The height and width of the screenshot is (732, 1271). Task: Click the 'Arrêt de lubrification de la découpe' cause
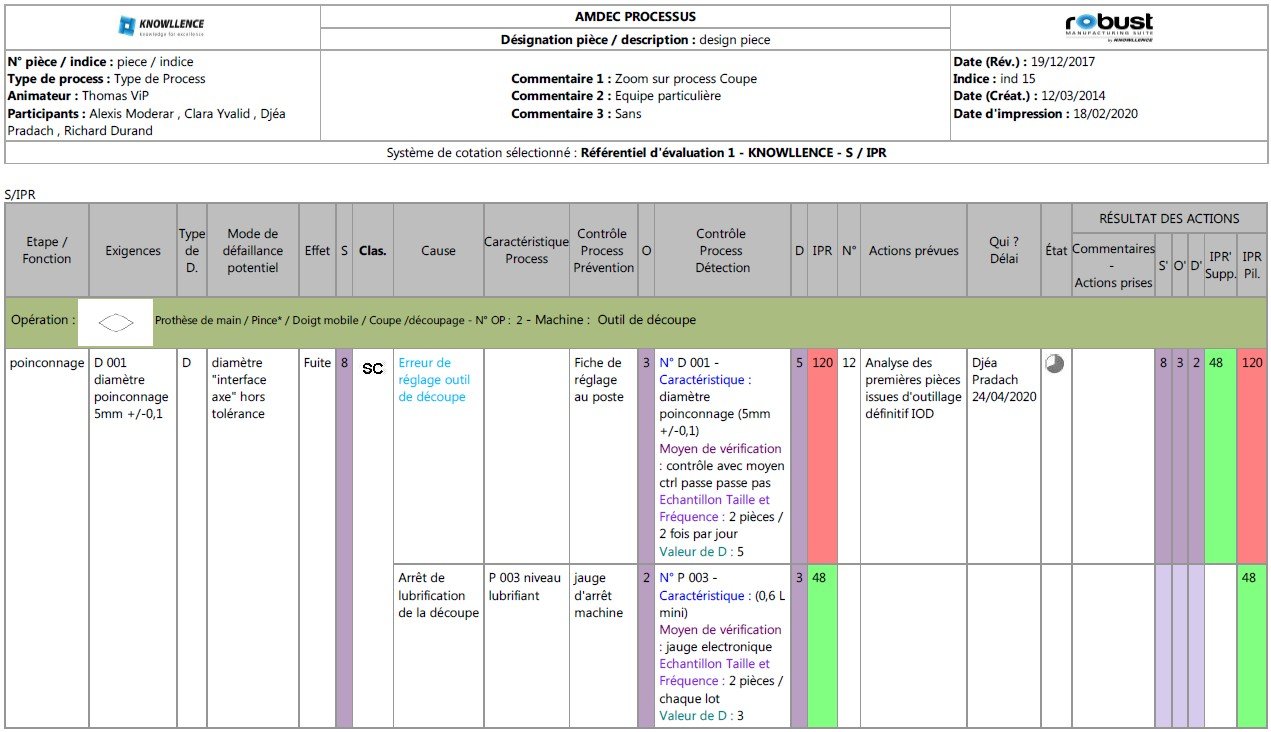(x=438, y=595)
